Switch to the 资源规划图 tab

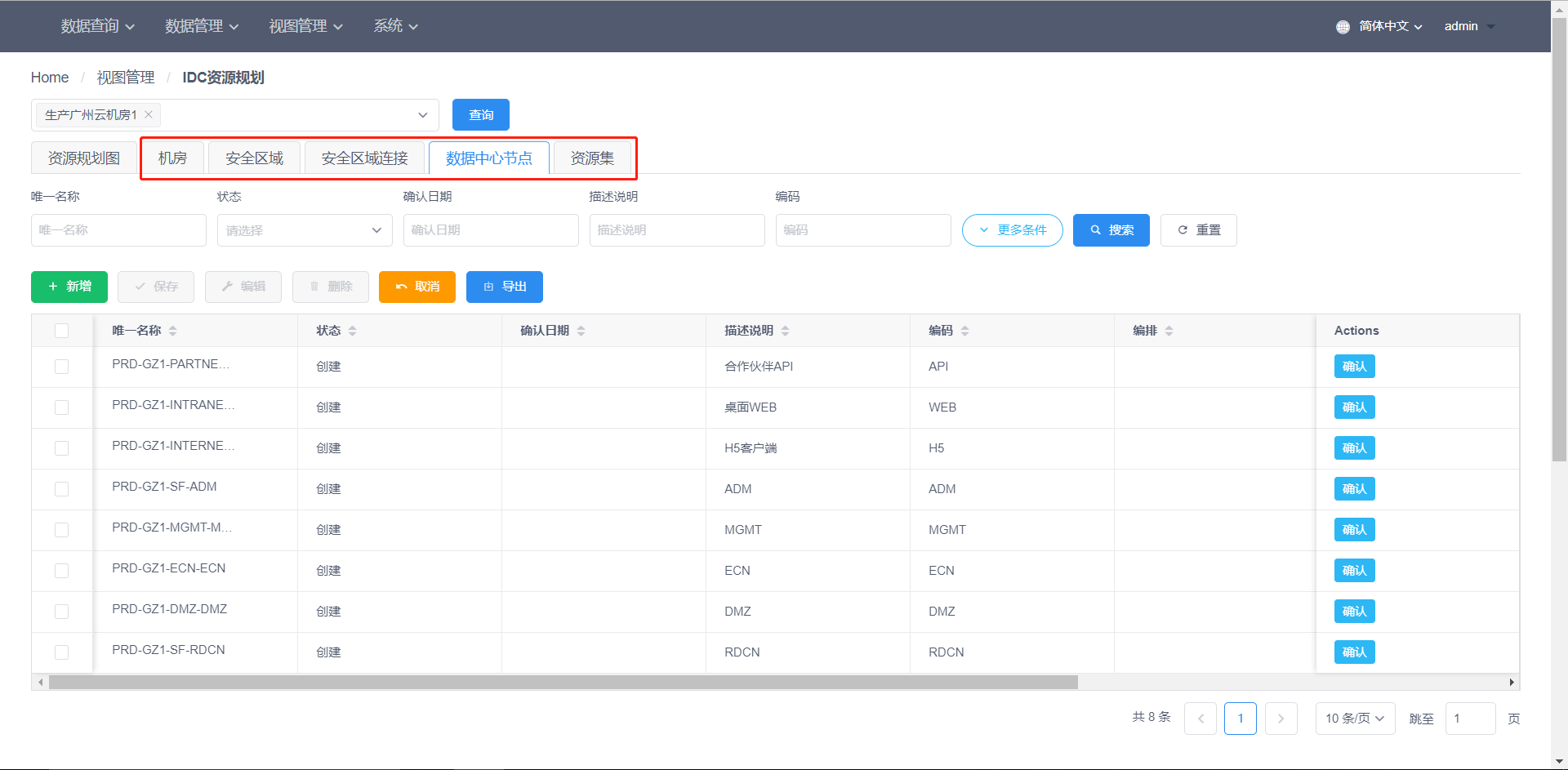point(84,158)
